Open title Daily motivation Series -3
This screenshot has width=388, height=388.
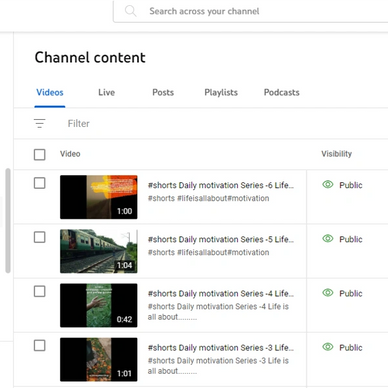pos(221,348)
